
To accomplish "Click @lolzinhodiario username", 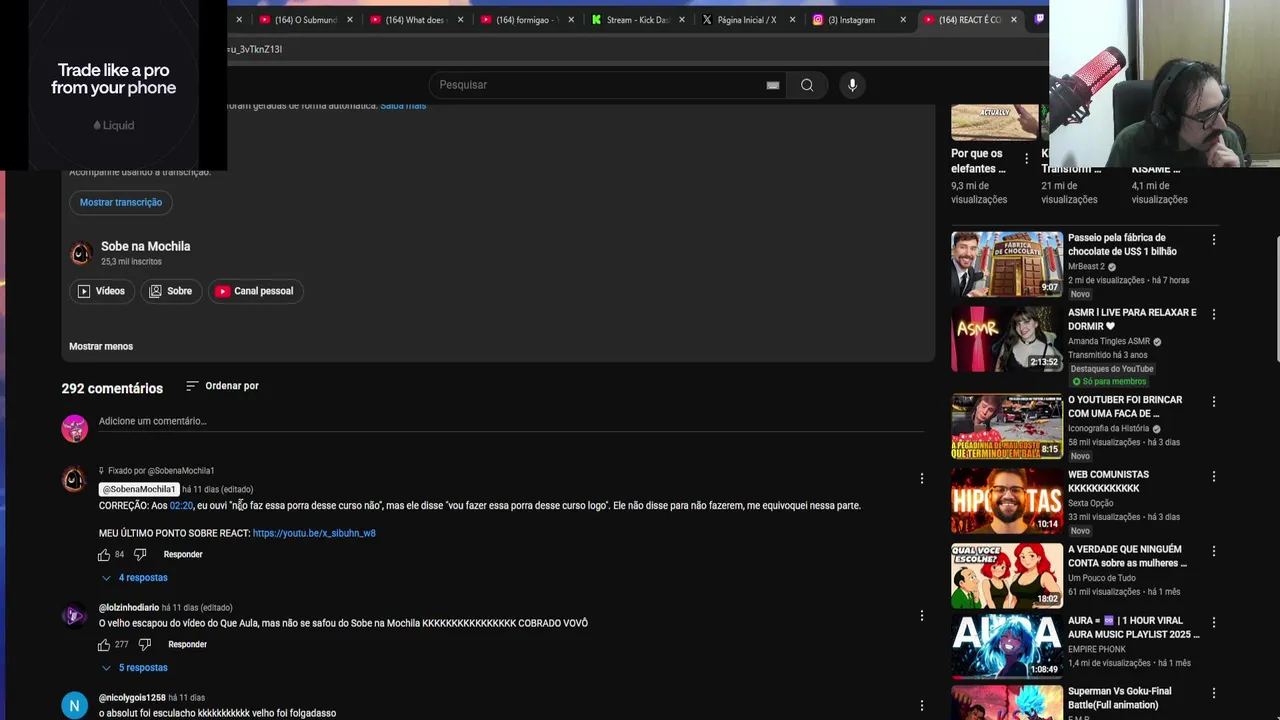I will [129, 608].
